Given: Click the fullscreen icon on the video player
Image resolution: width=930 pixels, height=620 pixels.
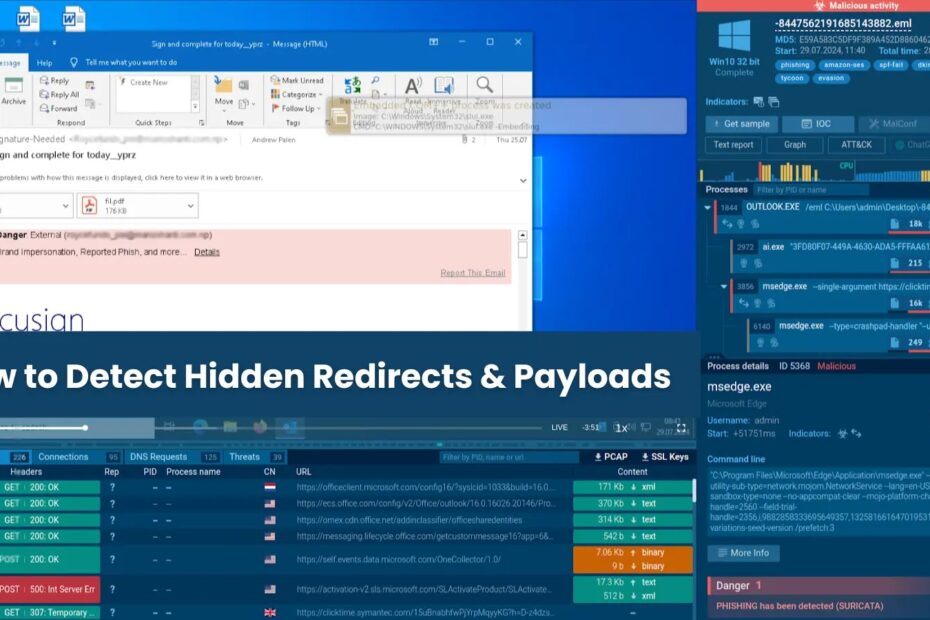Looking at the screenshot, I should (x=682, y=427).
